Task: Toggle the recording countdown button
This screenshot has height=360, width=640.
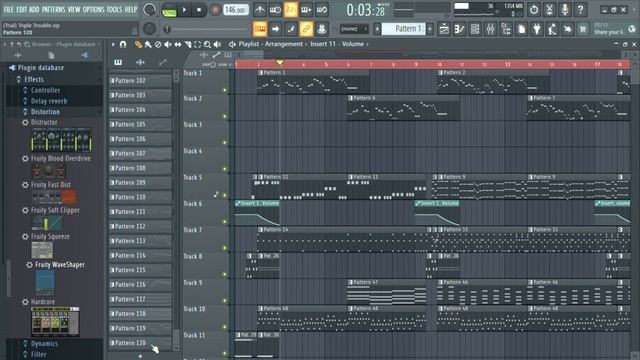Action: point(291,9)
